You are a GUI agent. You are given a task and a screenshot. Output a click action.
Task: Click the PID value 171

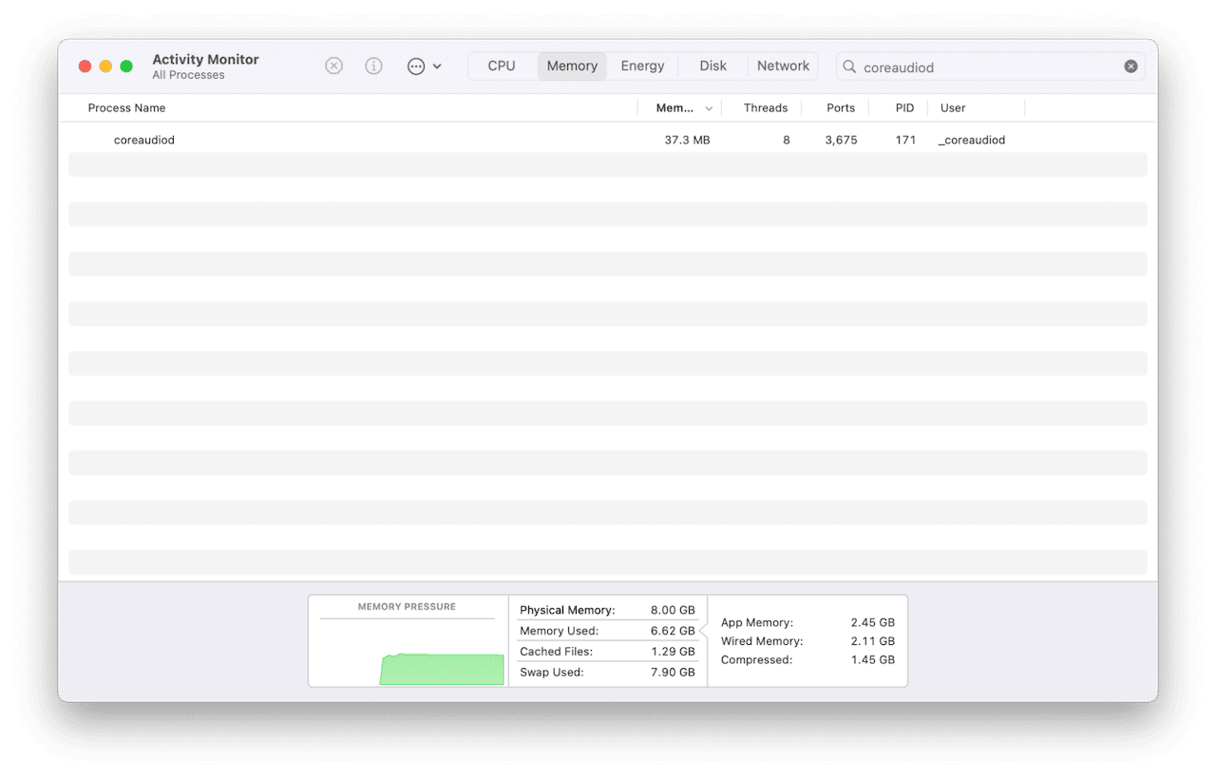tap(906, 140)
